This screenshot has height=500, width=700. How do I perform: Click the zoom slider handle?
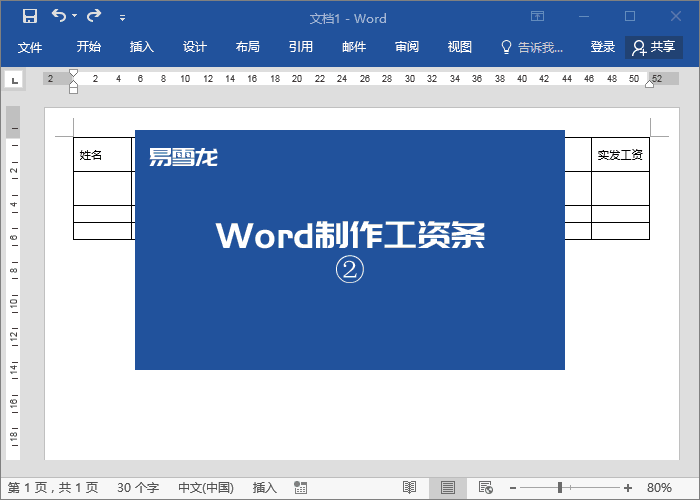pos(560,488)
